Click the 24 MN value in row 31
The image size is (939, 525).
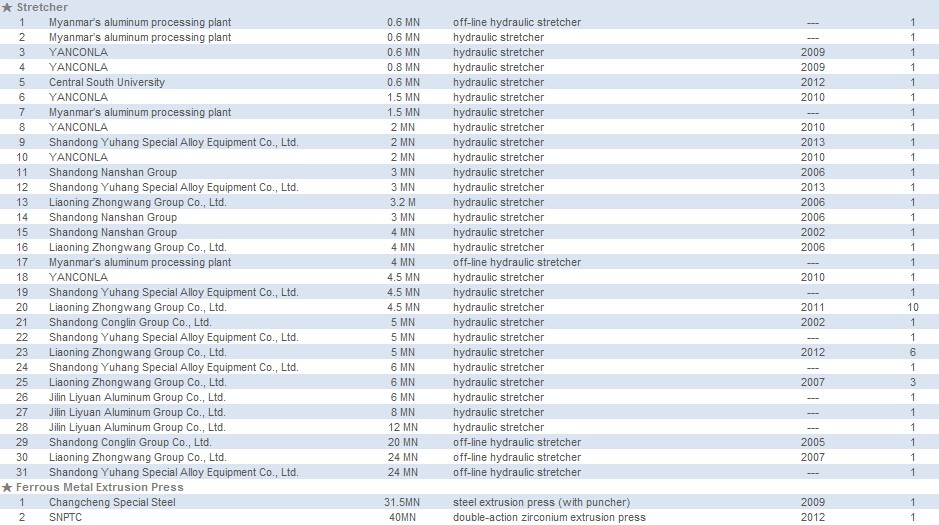click(403, 472)
